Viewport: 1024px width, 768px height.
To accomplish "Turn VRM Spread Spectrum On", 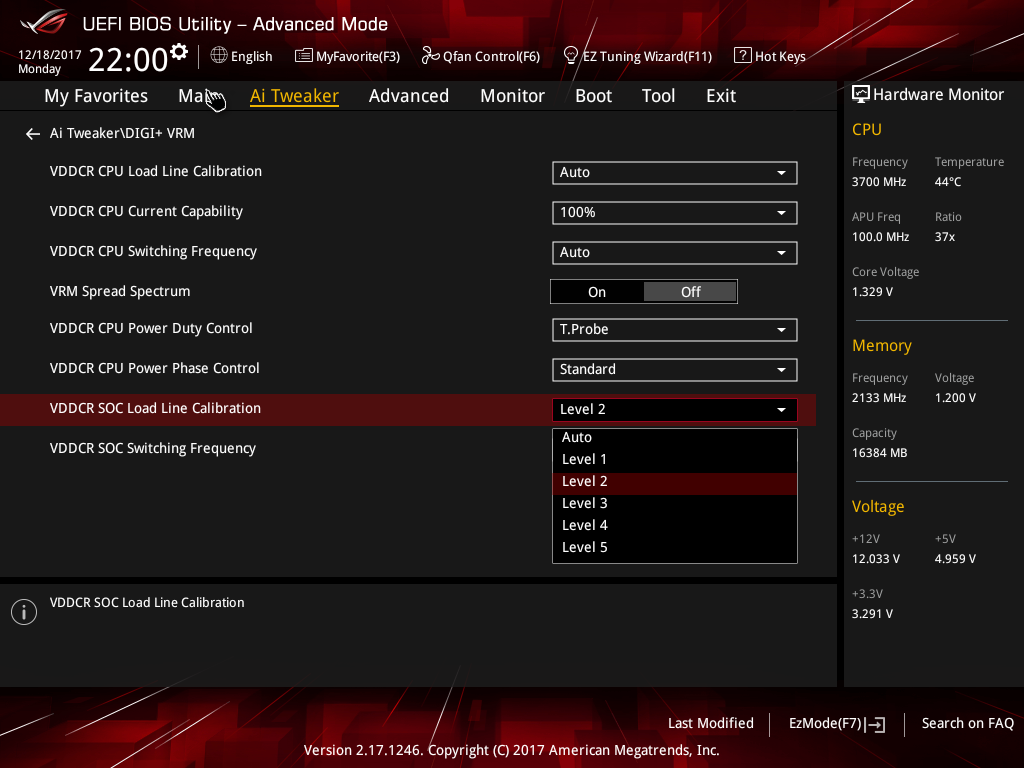I will pos(597,292).
